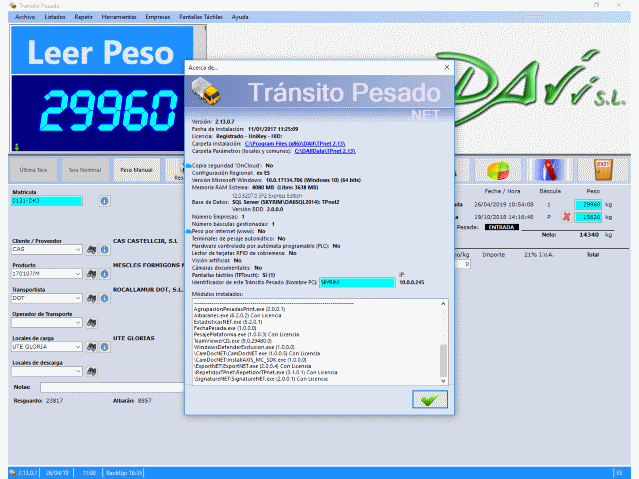
Task: Expand Operador de Transporte dropdown
Action: 78,323
